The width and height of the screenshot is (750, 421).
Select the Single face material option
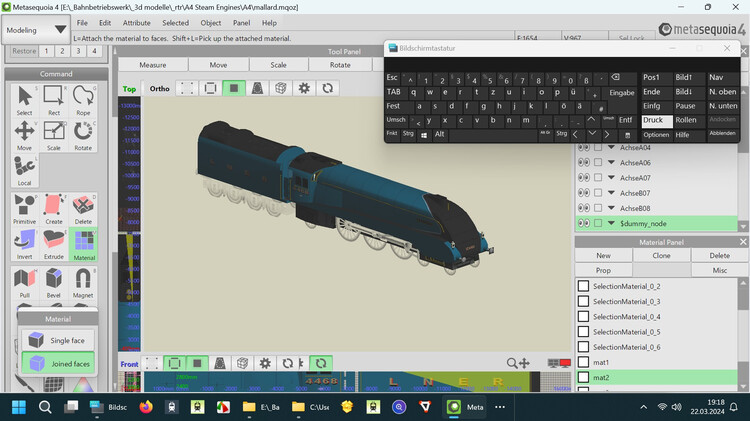55,340
